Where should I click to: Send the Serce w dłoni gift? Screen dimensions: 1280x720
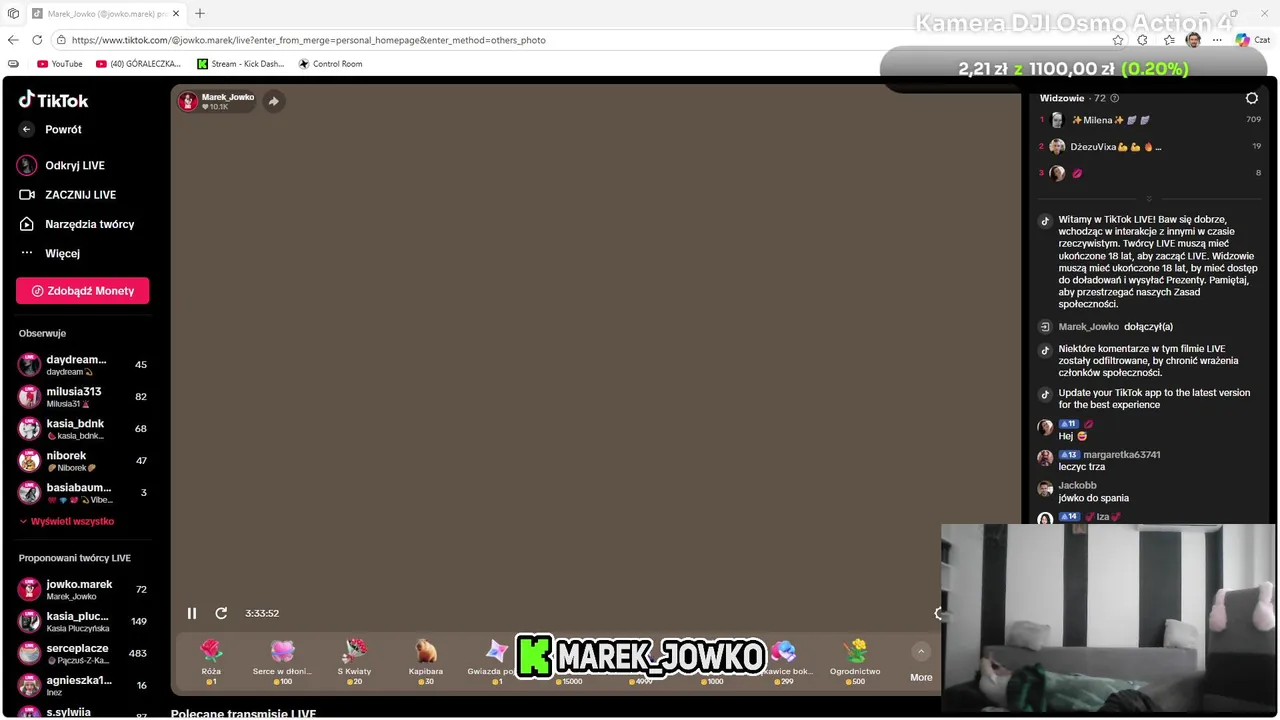282,662
